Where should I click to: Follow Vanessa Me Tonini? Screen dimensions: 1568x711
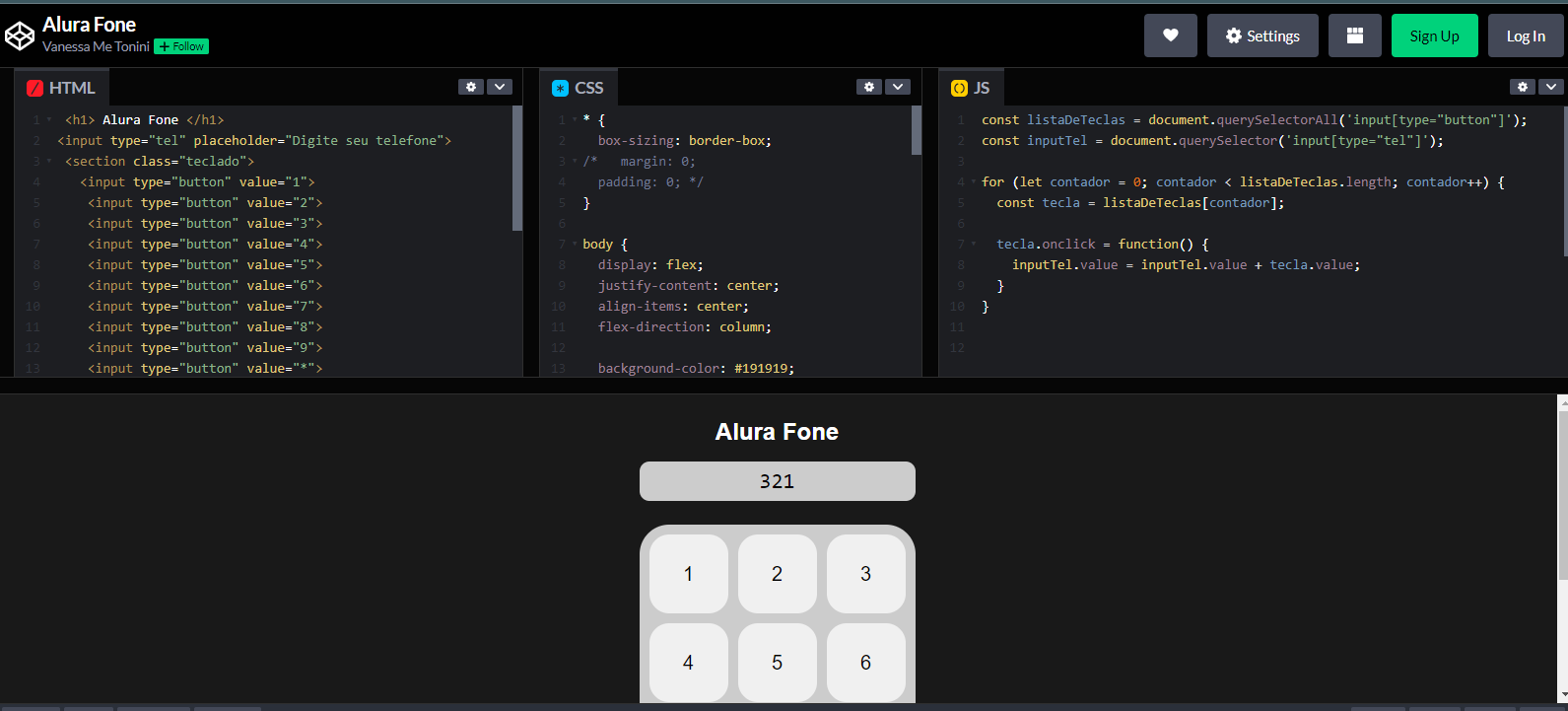181,46
